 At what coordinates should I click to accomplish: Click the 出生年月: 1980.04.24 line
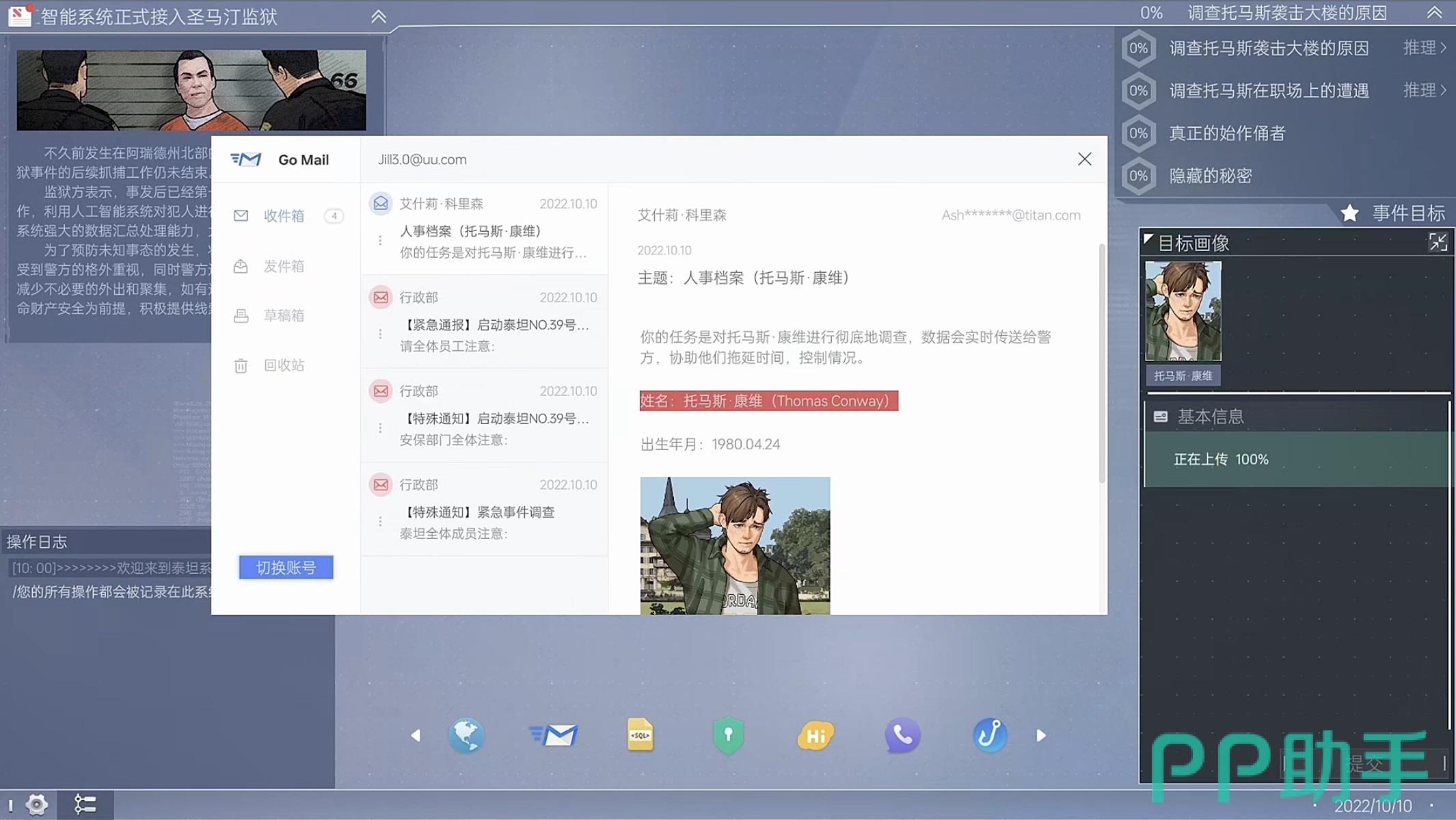[710, 445]
